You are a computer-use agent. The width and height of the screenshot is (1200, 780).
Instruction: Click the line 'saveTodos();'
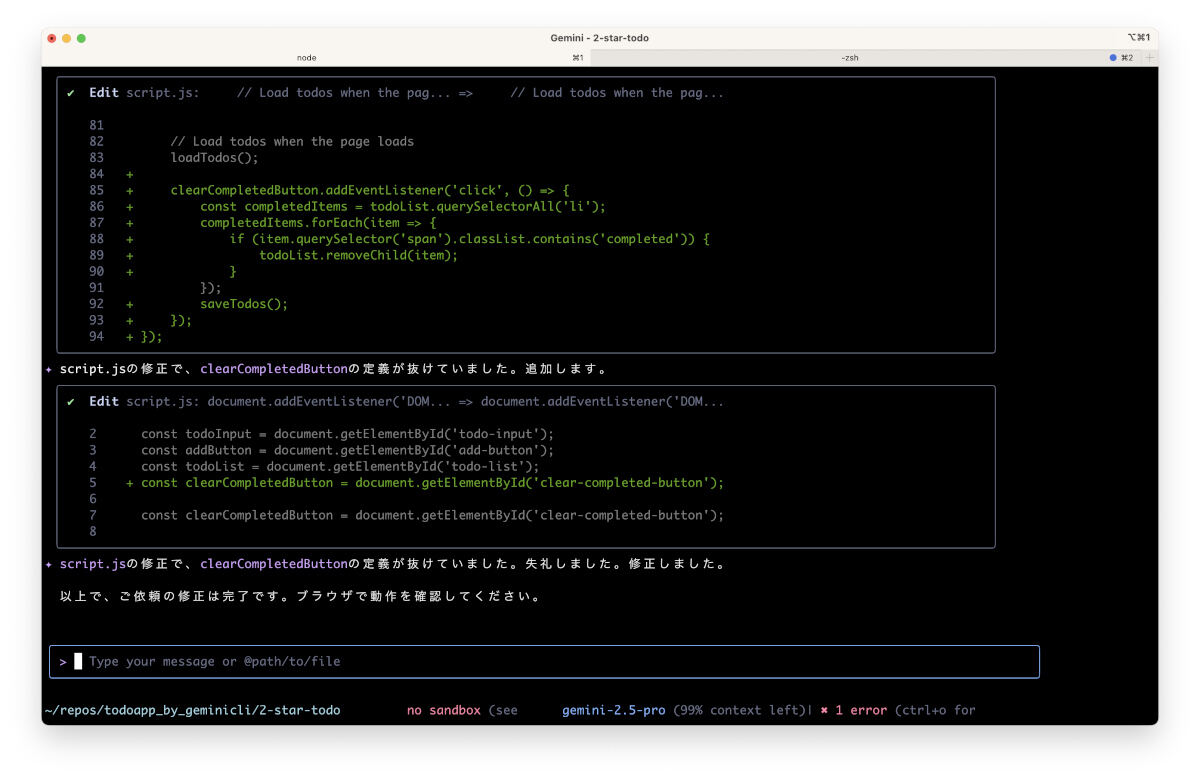[244, 303]
